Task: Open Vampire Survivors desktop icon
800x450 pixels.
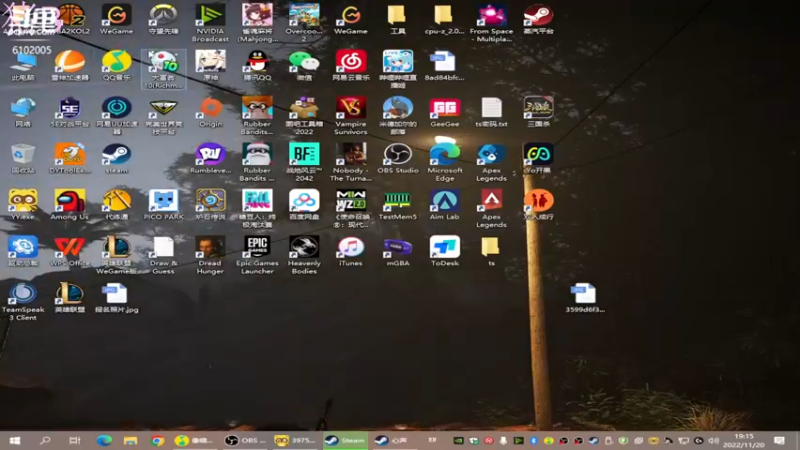Action: [351, 115]
